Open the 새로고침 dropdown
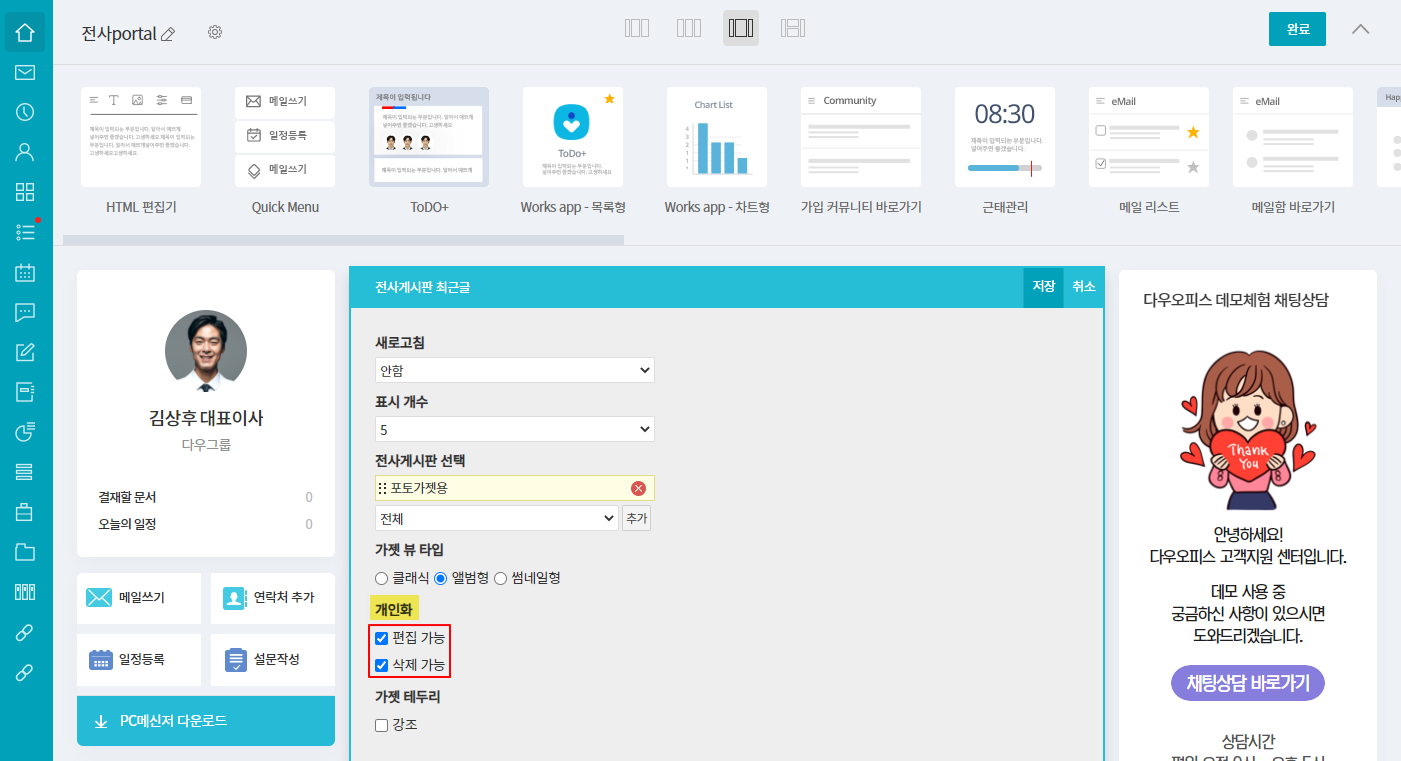1401x761 pixels. pyautogui.click(x=514, y=370)
